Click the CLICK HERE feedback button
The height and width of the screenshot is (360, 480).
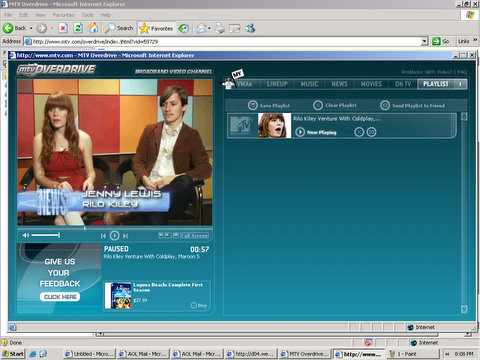(x=60, y=297)
